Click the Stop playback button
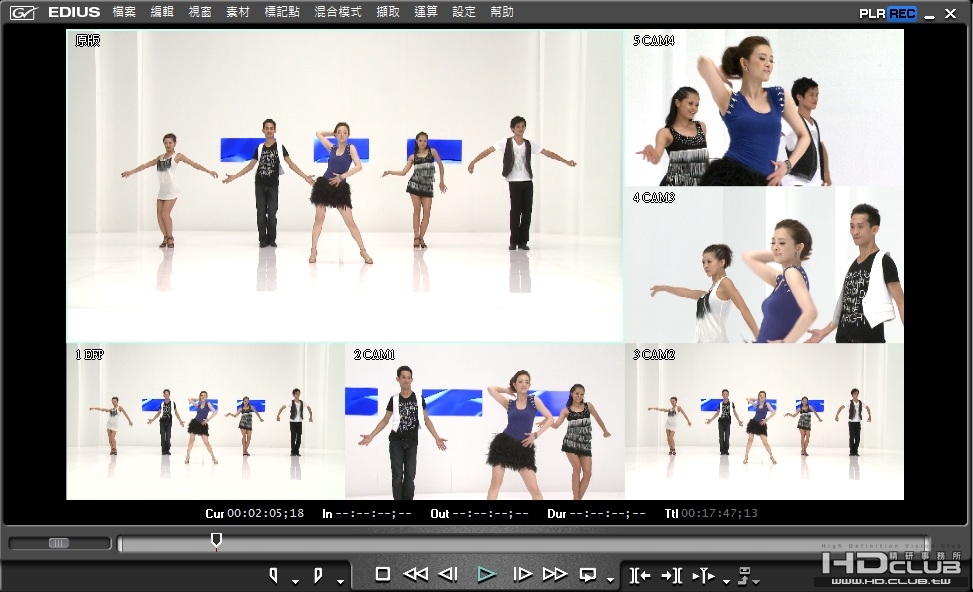 (x=383, y=575)
